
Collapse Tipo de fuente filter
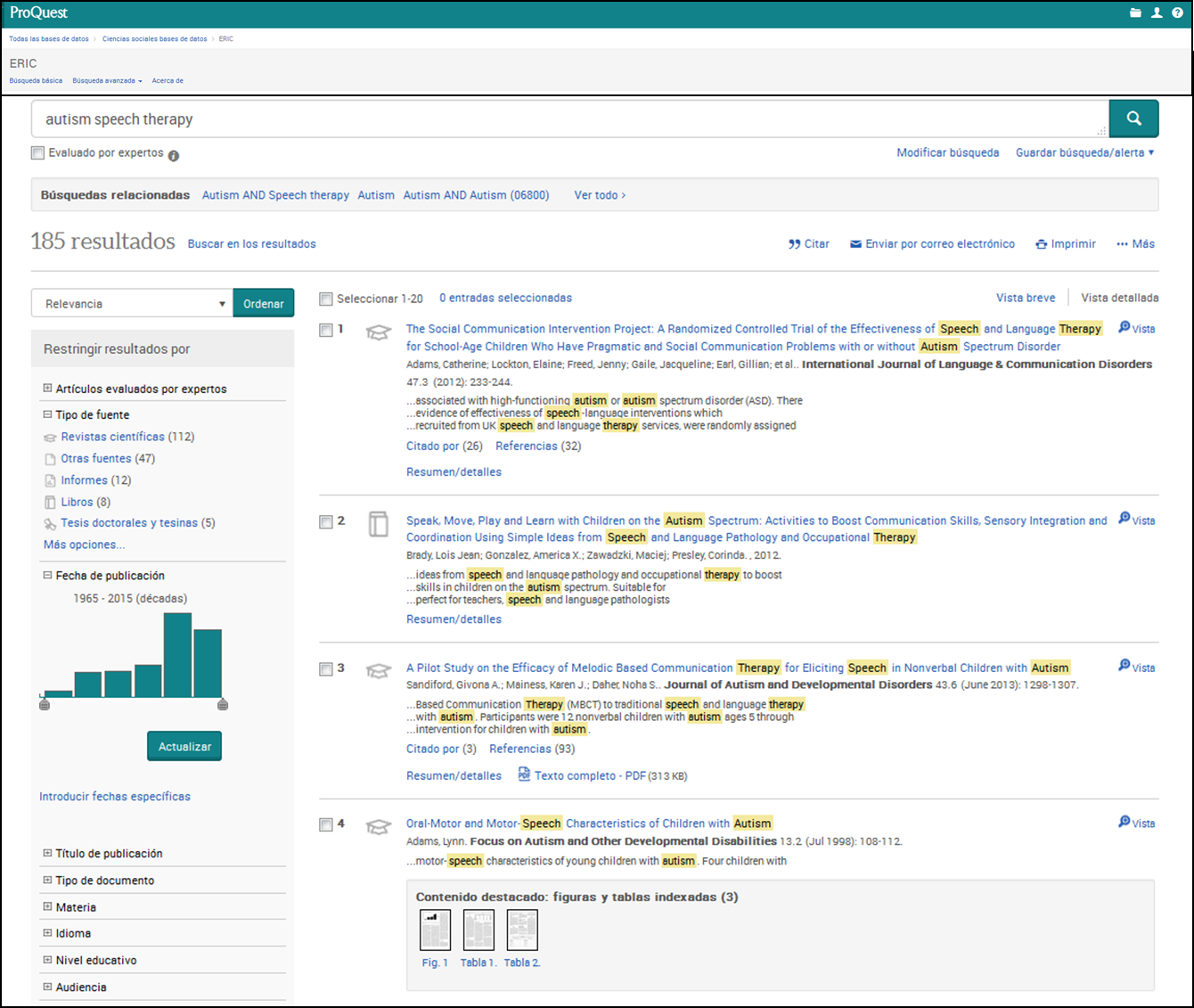tap(47, 414)
